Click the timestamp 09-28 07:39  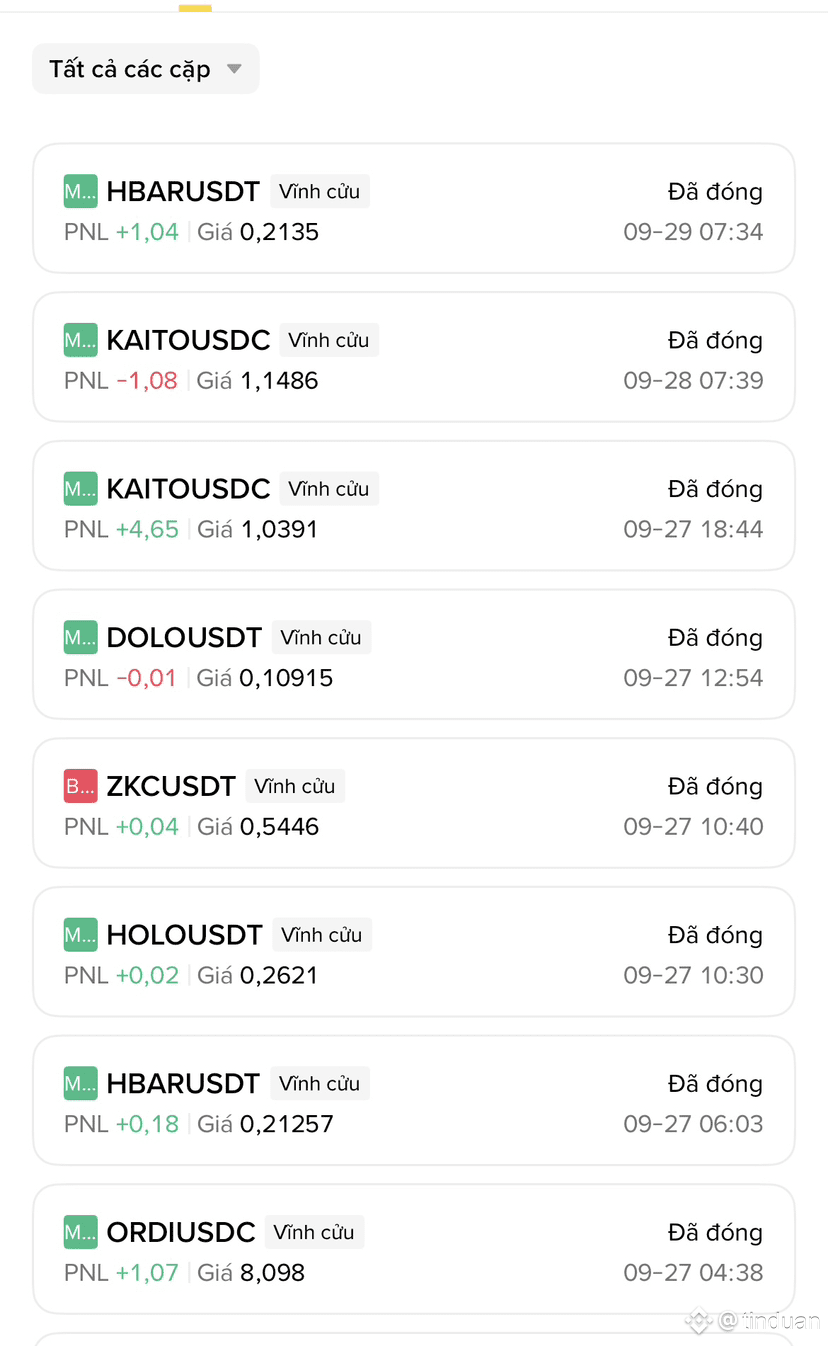(x=693, y=380)
